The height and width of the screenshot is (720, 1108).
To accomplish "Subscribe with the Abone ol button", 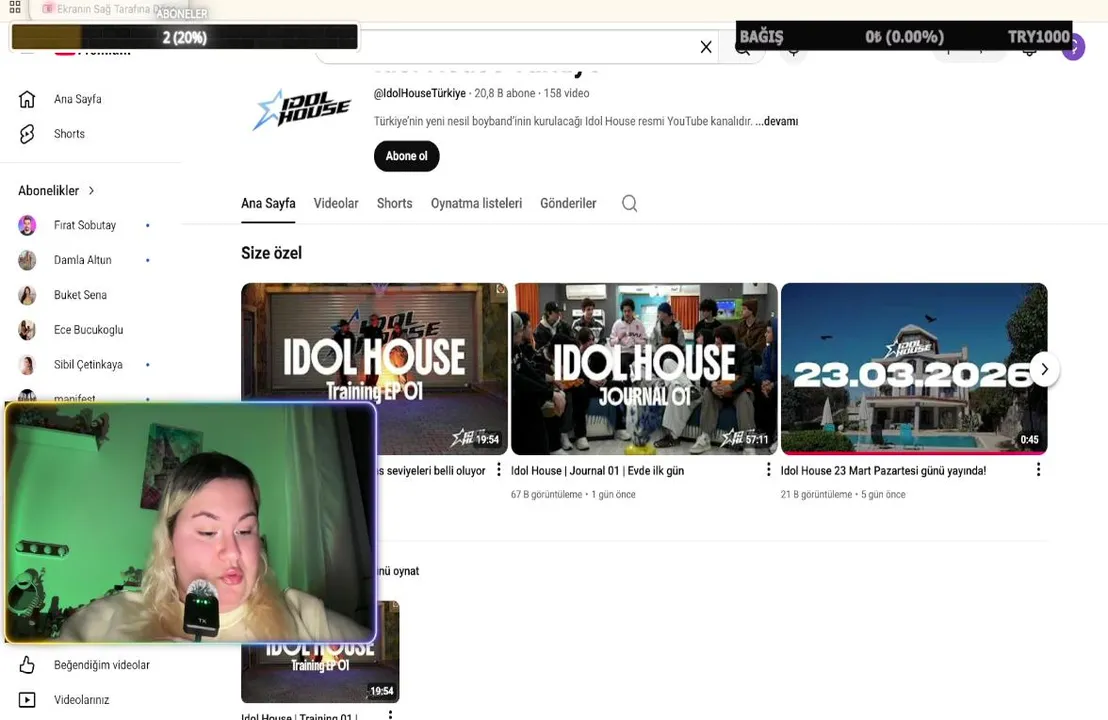I will tap(406, 156).
